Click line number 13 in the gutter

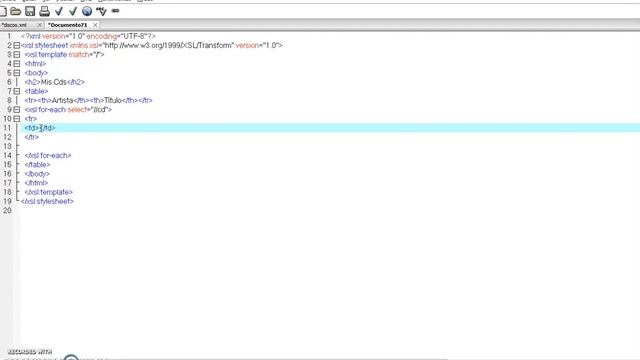pos(7,146)
